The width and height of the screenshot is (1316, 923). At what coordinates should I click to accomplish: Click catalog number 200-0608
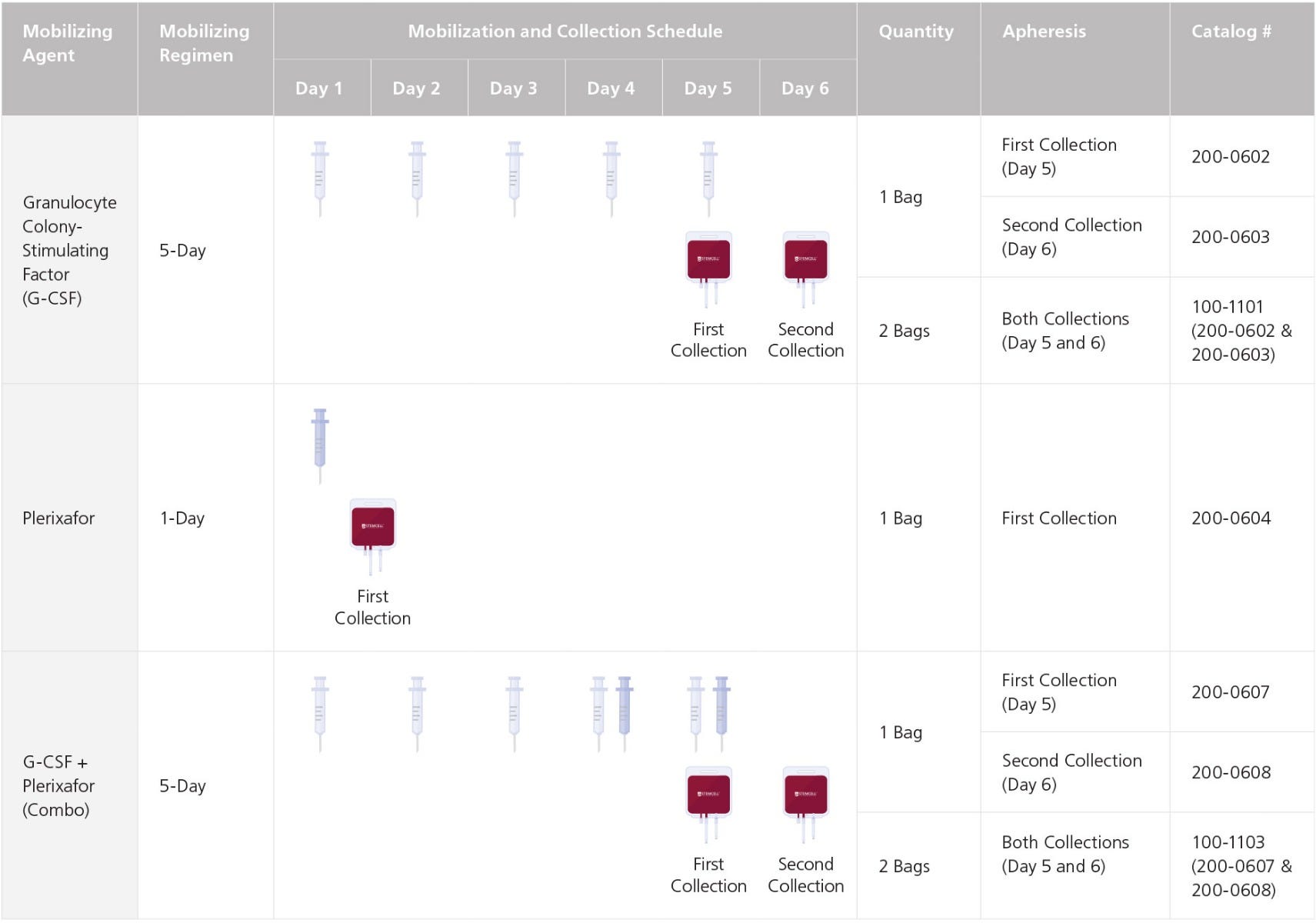tap(1231, 772)
